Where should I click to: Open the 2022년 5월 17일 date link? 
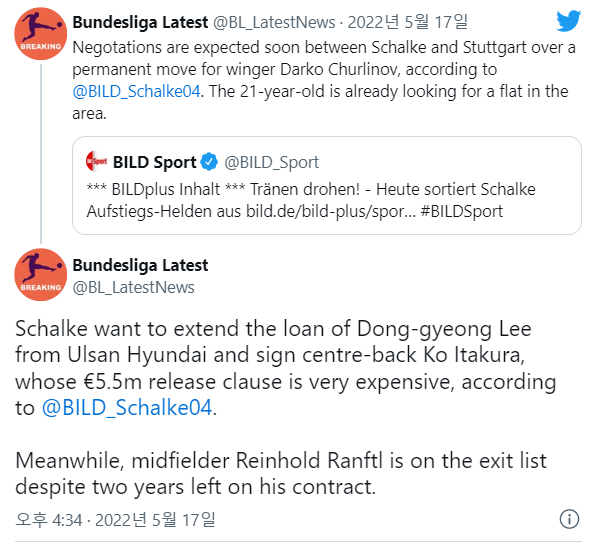(408, 22)
